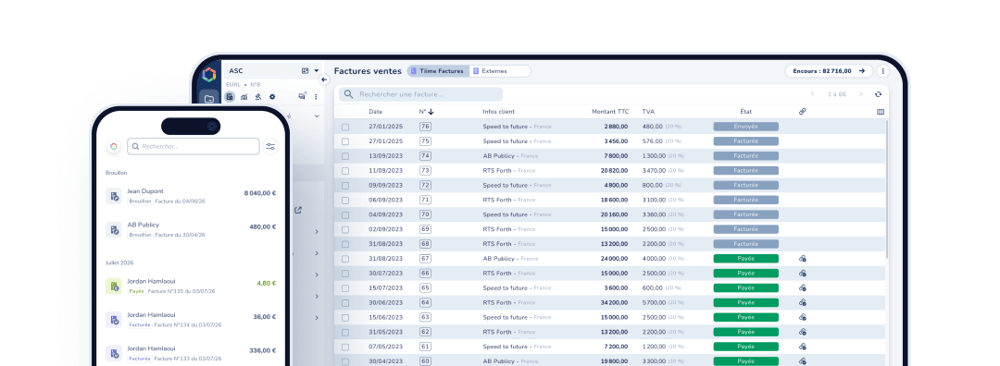The image size is (1000, 366).
Task: Tap the Jean Dupont draft invoice icon
Action: point(114,196)
